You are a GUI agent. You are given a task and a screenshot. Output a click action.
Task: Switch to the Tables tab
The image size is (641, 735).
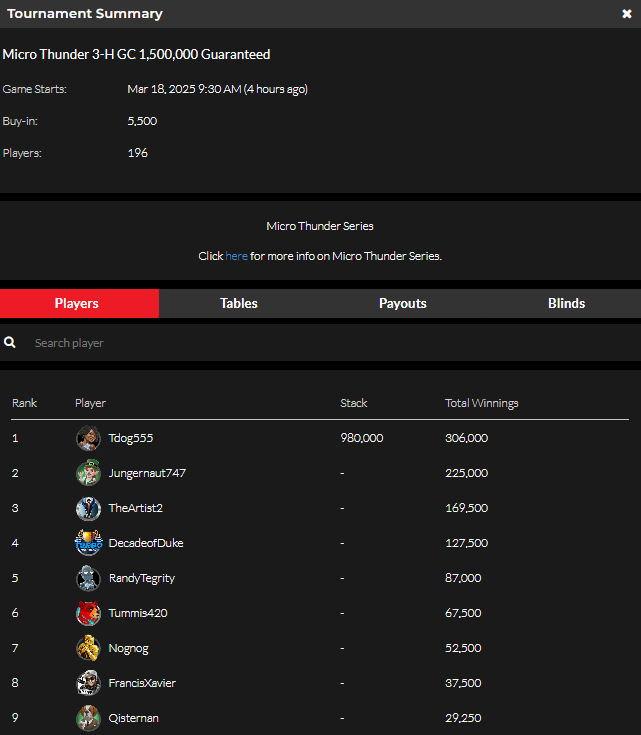tap(239, 303)
